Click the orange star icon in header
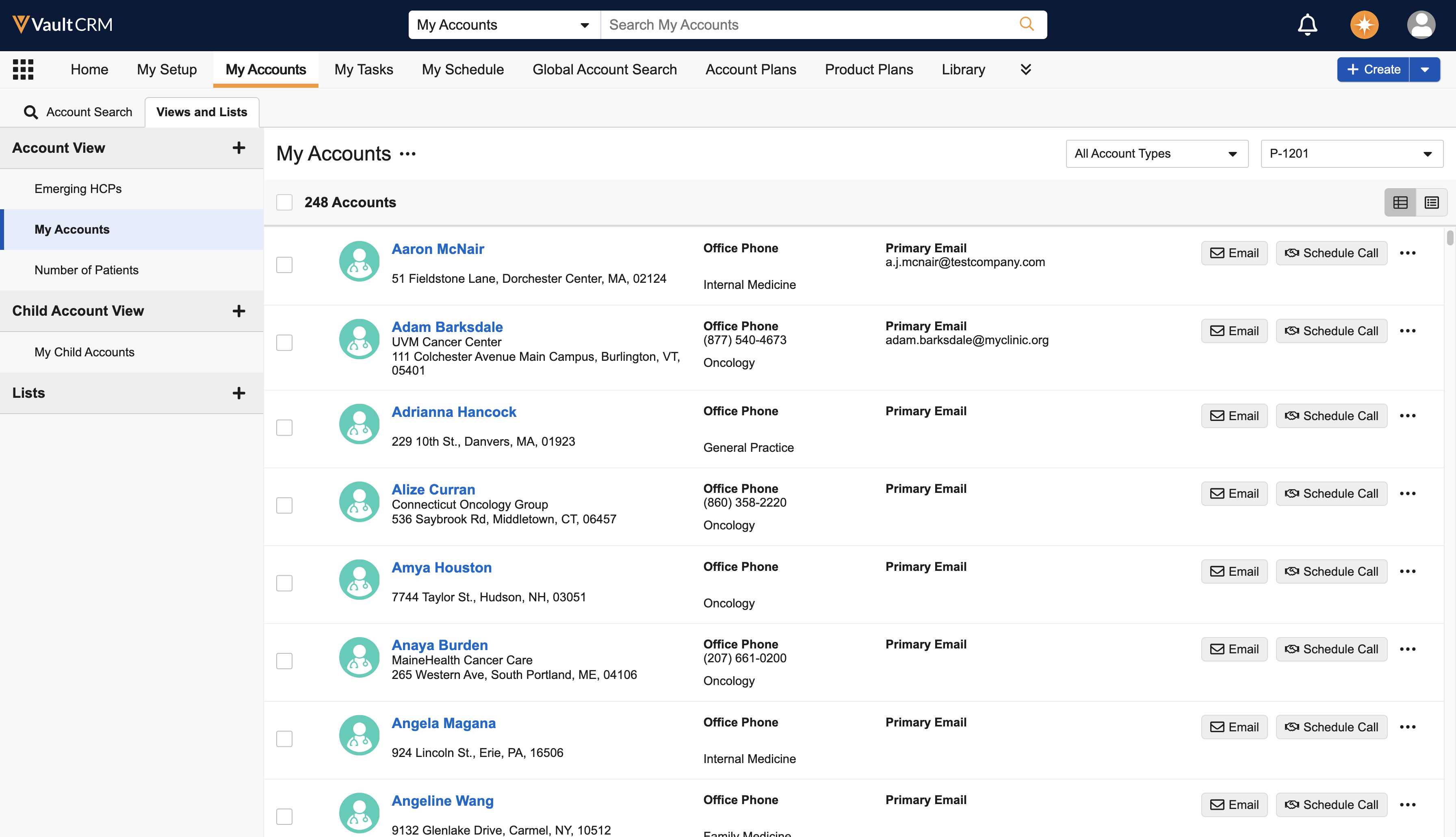1456x837 pixels. [x=1364, y=25]
